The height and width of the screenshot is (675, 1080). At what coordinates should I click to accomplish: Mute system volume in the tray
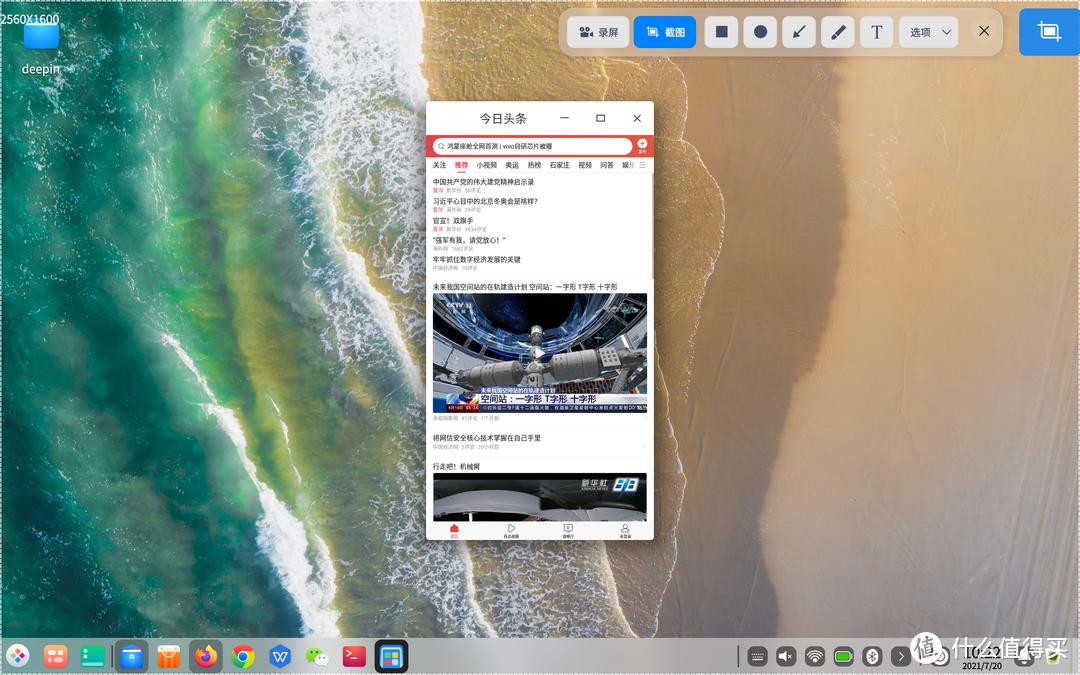coord(785,656)
